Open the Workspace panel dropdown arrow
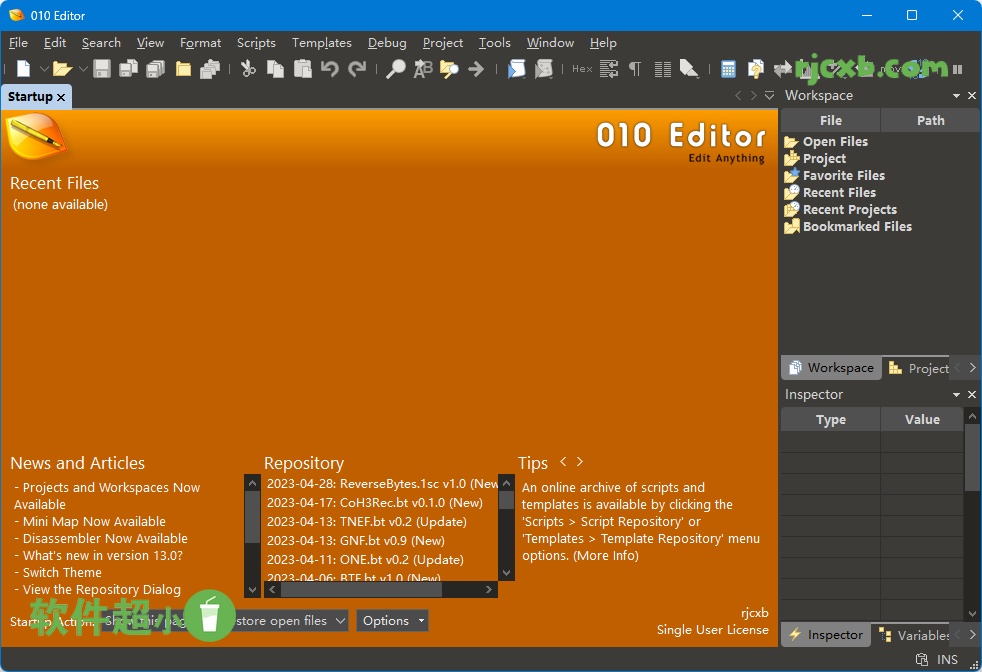The image size is (982, 672). point(956,95)
